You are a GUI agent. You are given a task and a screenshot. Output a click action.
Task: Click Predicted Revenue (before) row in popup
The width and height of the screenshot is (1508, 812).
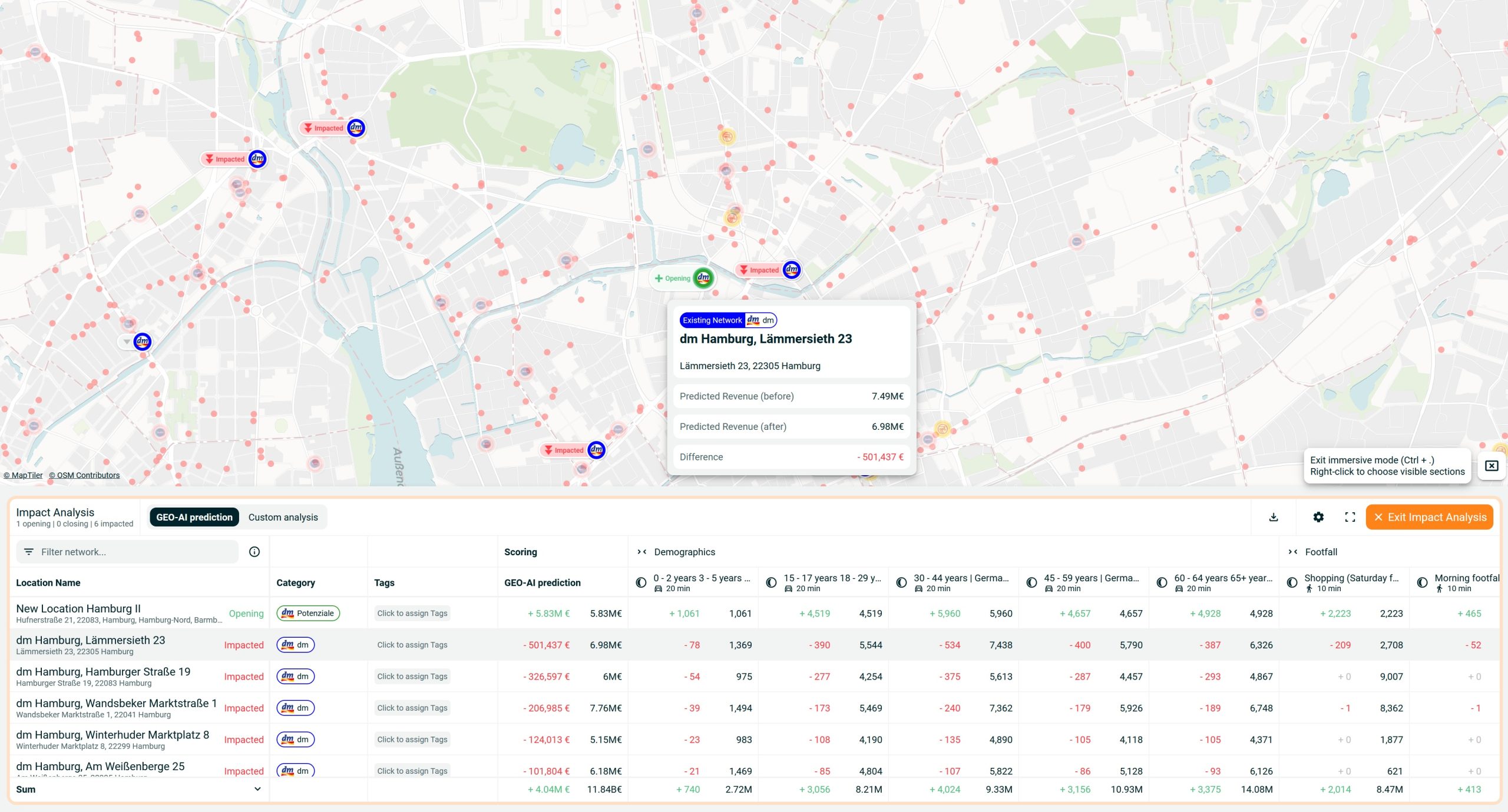pos(791,396)
